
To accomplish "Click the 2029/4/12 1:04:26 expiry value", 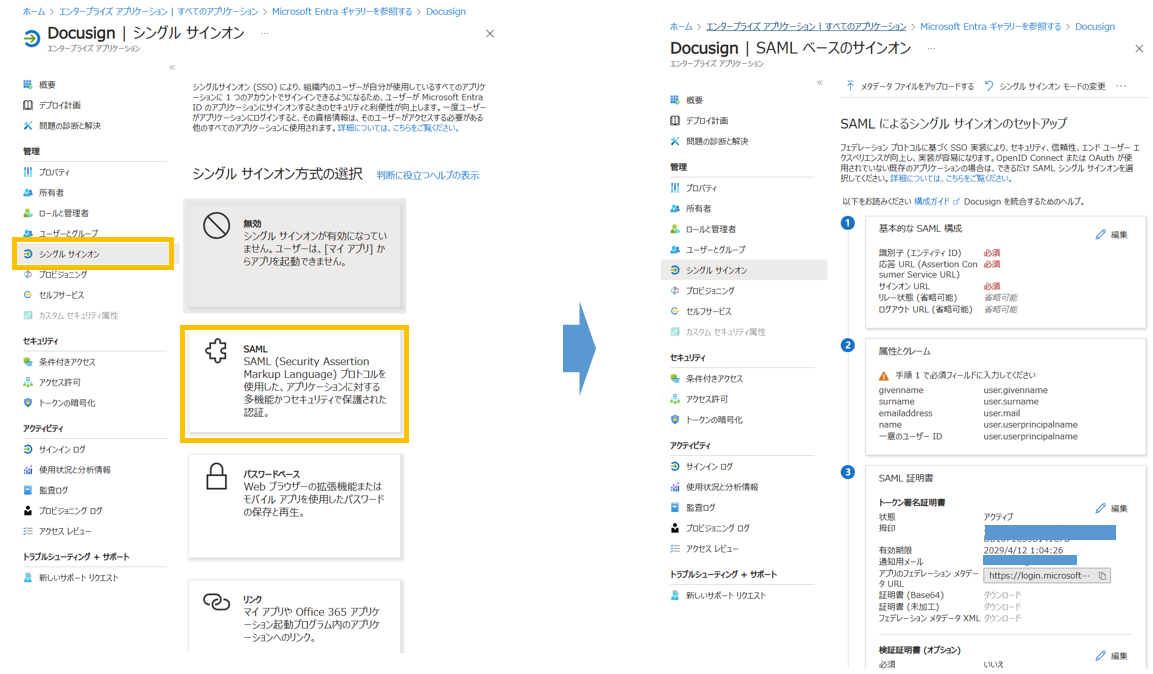I will click(1023, 550).
